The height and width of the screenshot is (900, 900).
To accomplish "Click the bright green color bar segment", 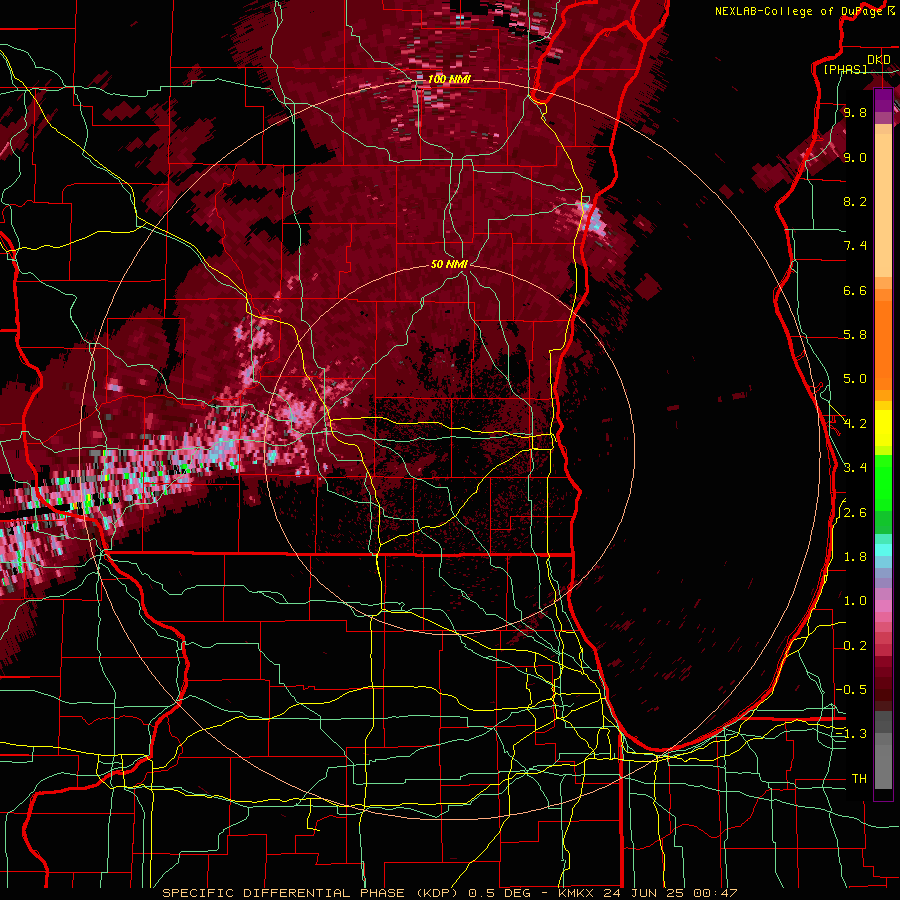I will (x=883, y=482).
